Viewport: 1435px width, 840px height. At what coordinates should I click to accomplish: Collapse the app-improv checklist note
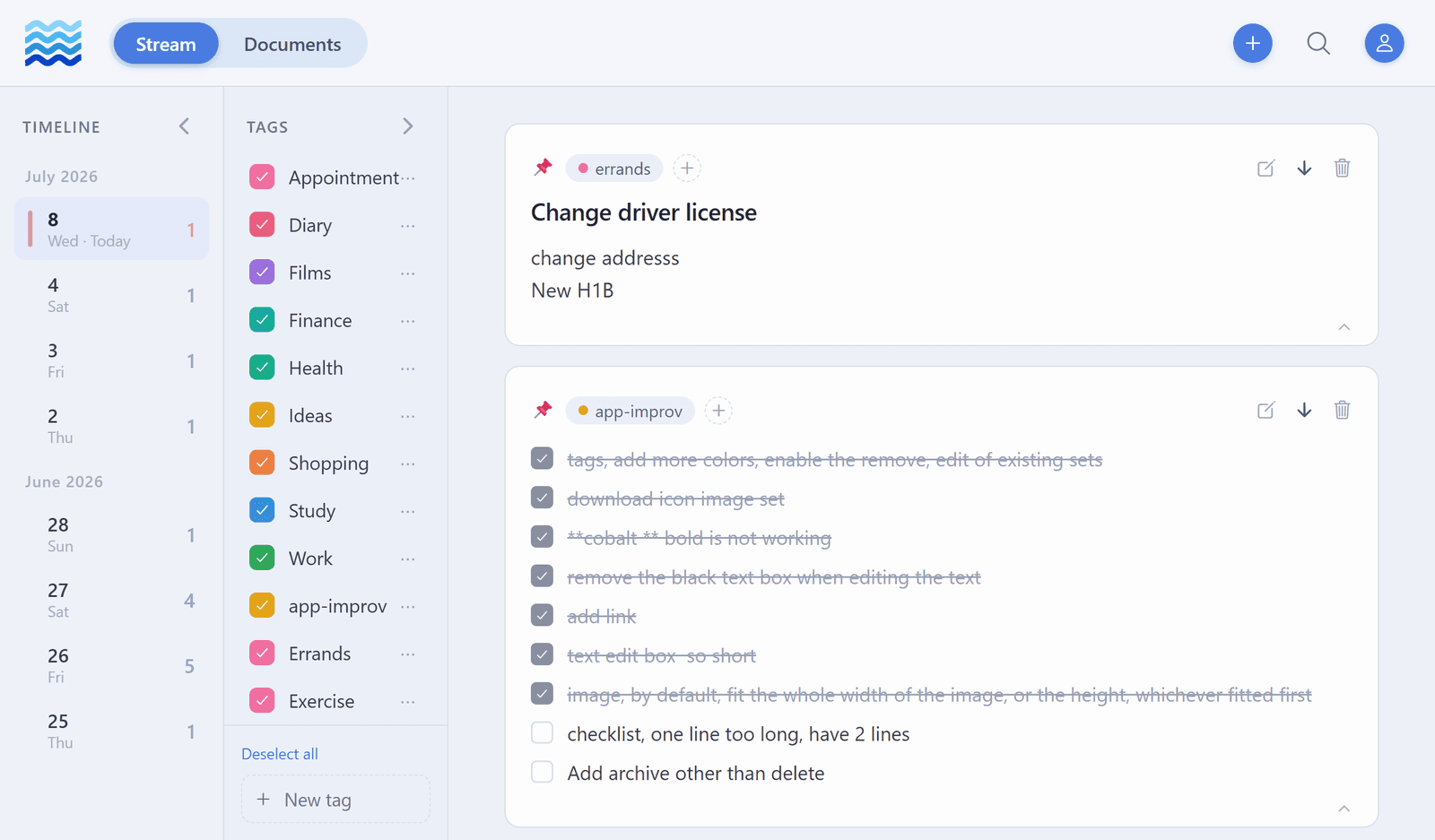[1344, 809]
